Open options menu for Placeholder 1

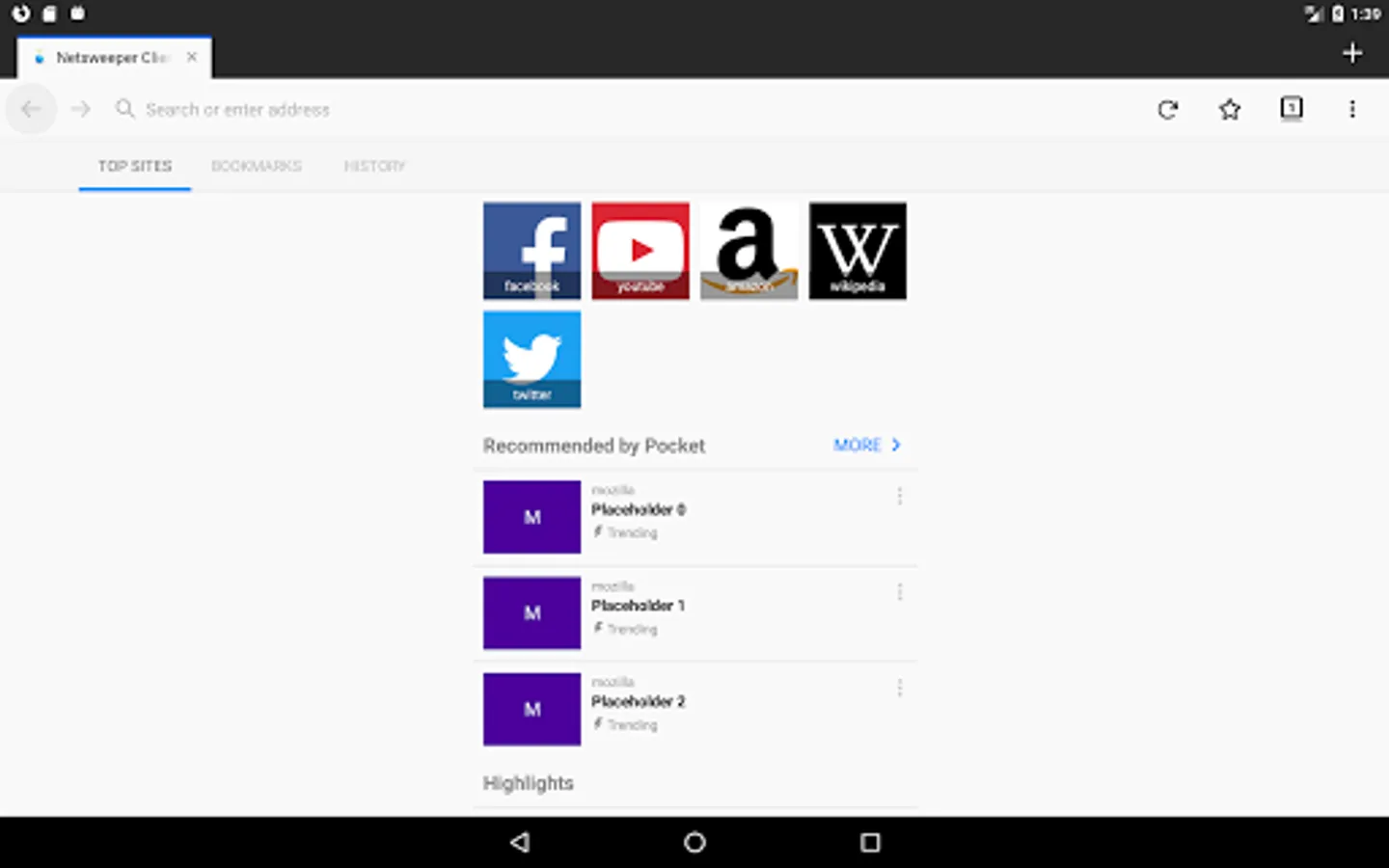899,591
